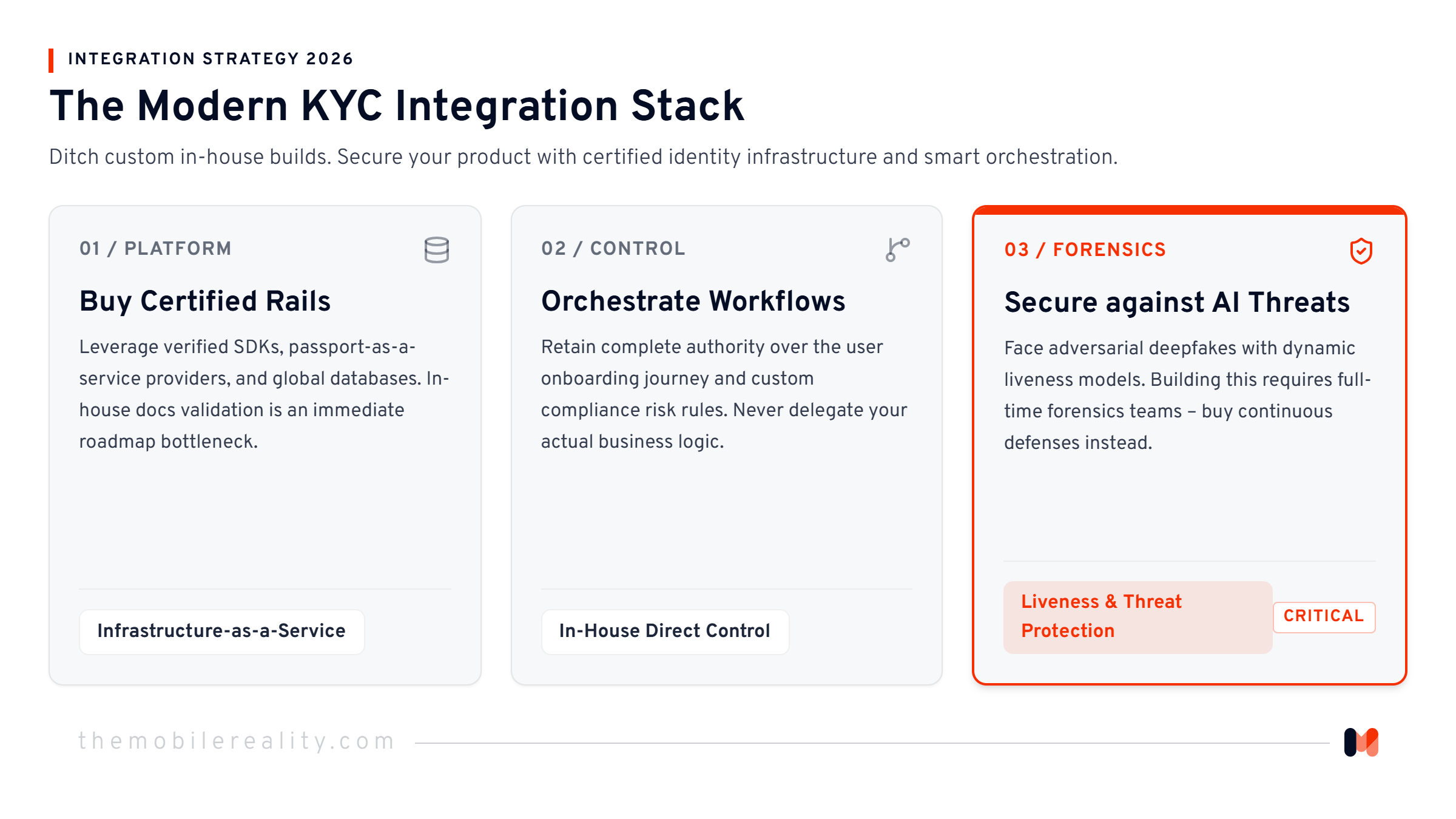Click the In-House Direct Control tag
1456x819 pixels.
(665, 632)
